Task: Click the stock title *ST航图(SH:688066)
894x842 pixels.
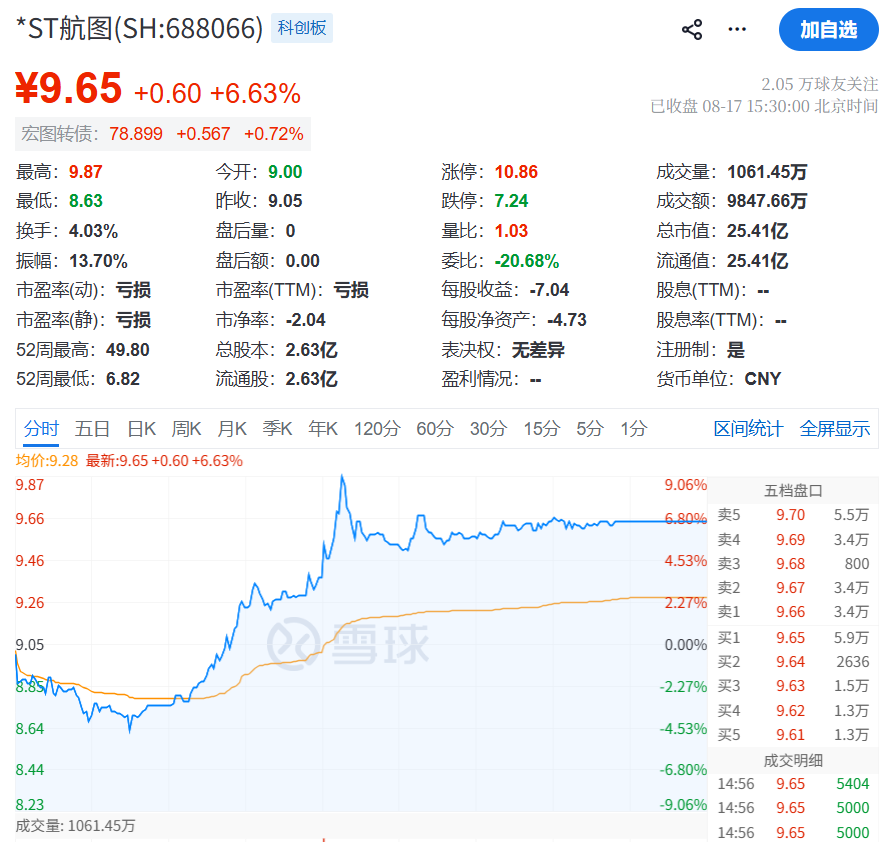Action: [x=140, y=28]
